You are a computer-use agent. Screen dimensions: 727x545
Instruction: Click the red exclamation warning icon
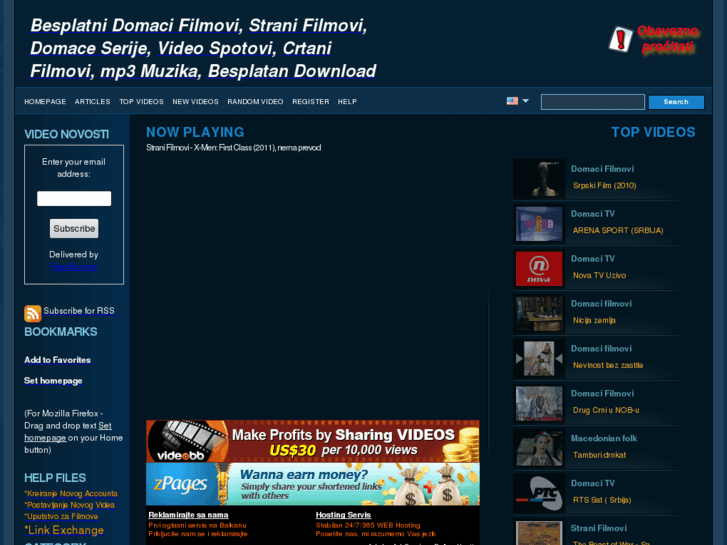coord(620,39)
